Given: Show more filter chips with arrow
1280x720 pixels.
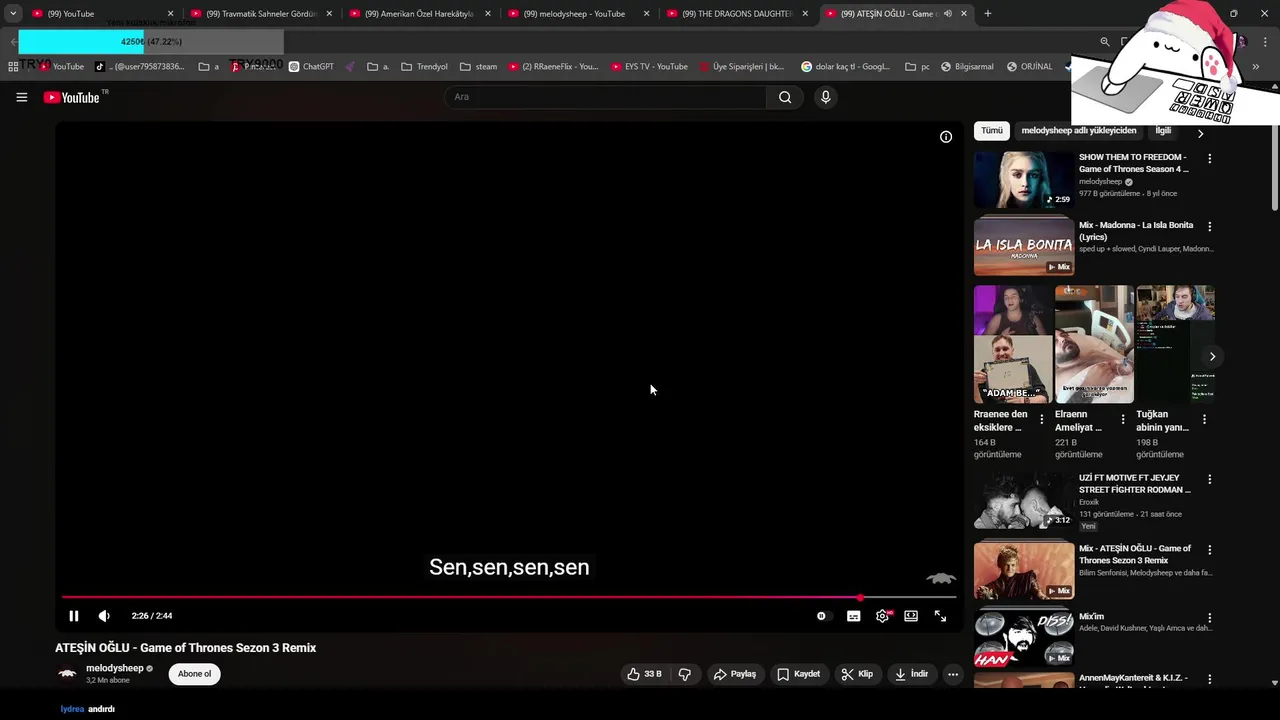Looking at the screenshot, I should (1200, 133).
